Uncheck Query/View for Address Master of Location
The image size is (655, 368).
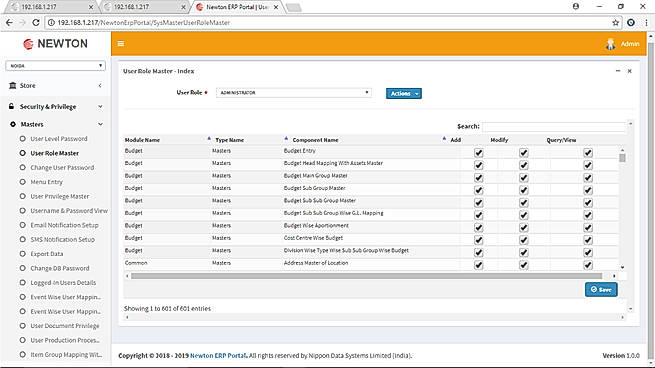coord(588,265)
